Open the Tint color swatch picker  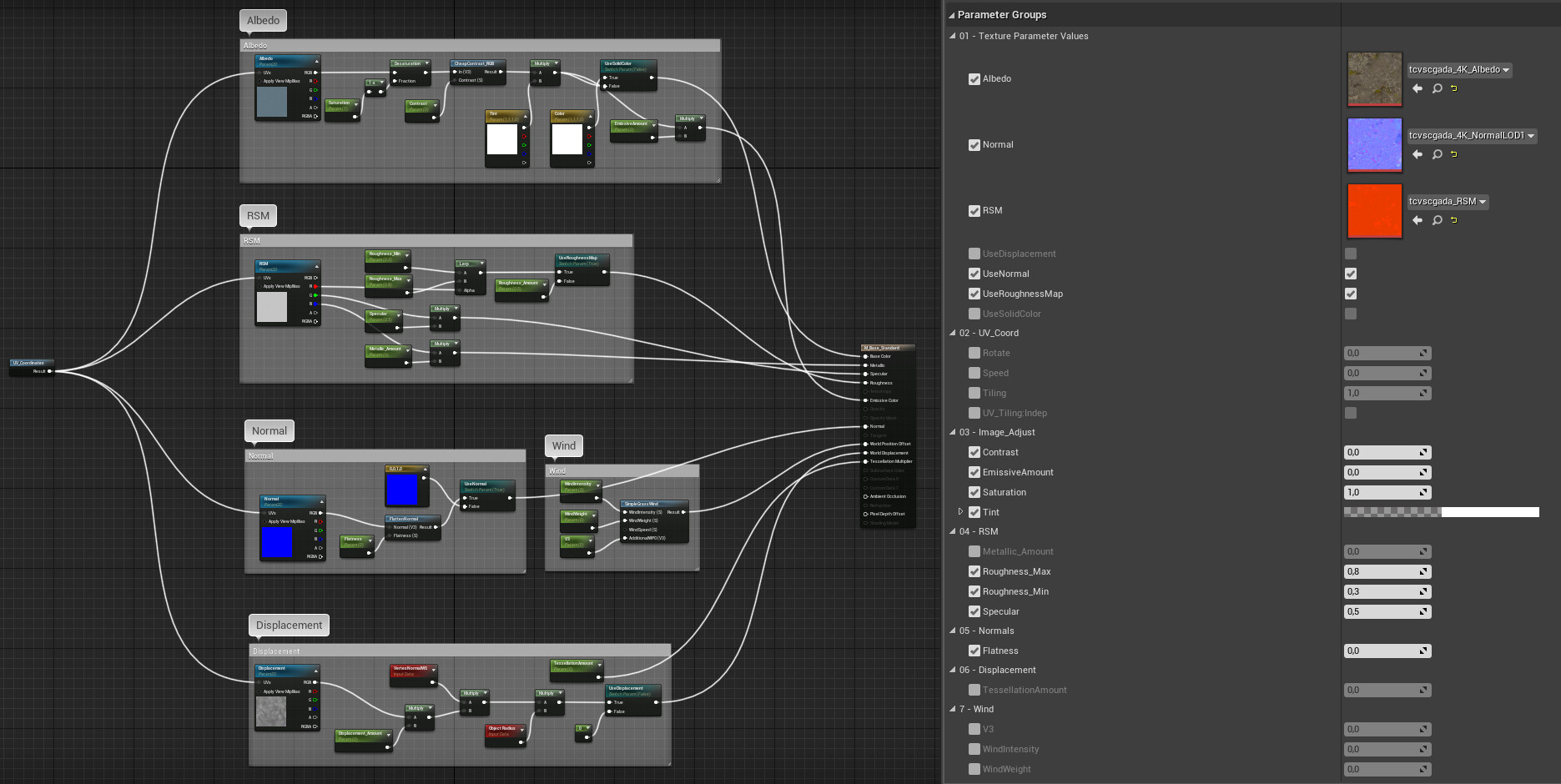coord(1442,512)
